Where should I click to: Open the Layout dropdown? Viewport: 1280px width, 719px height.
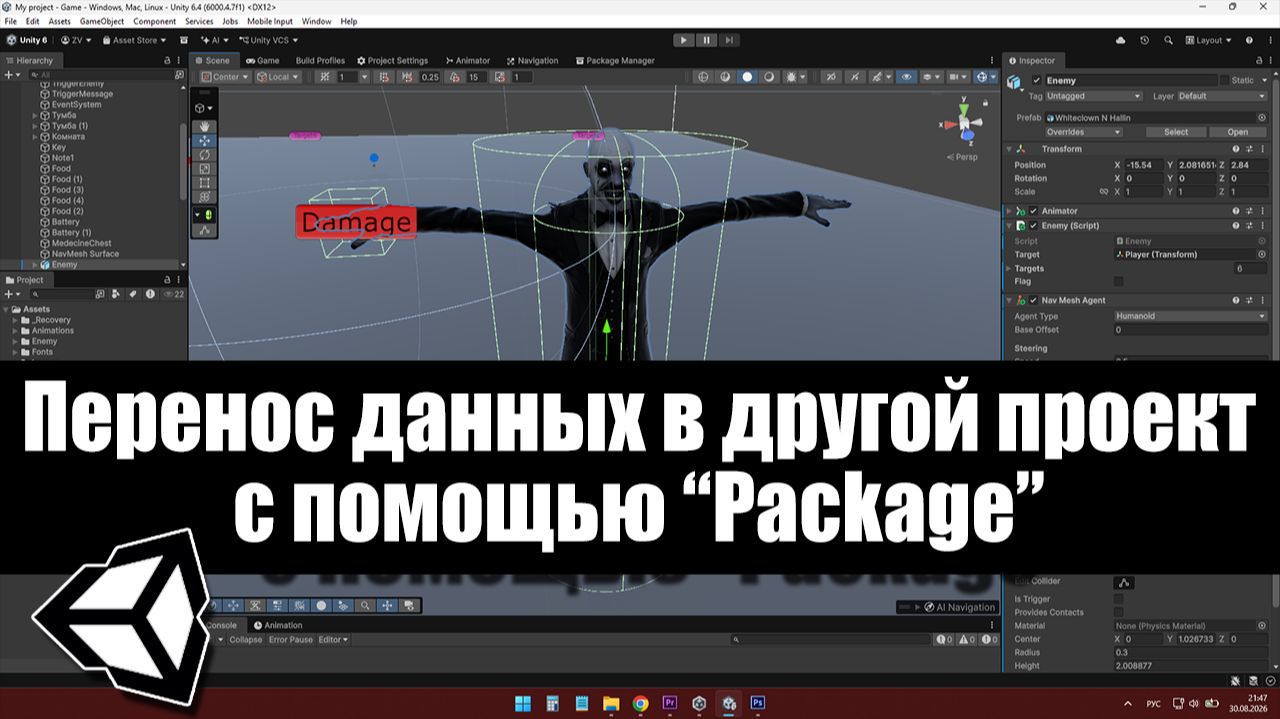[x=1209, y=40]
